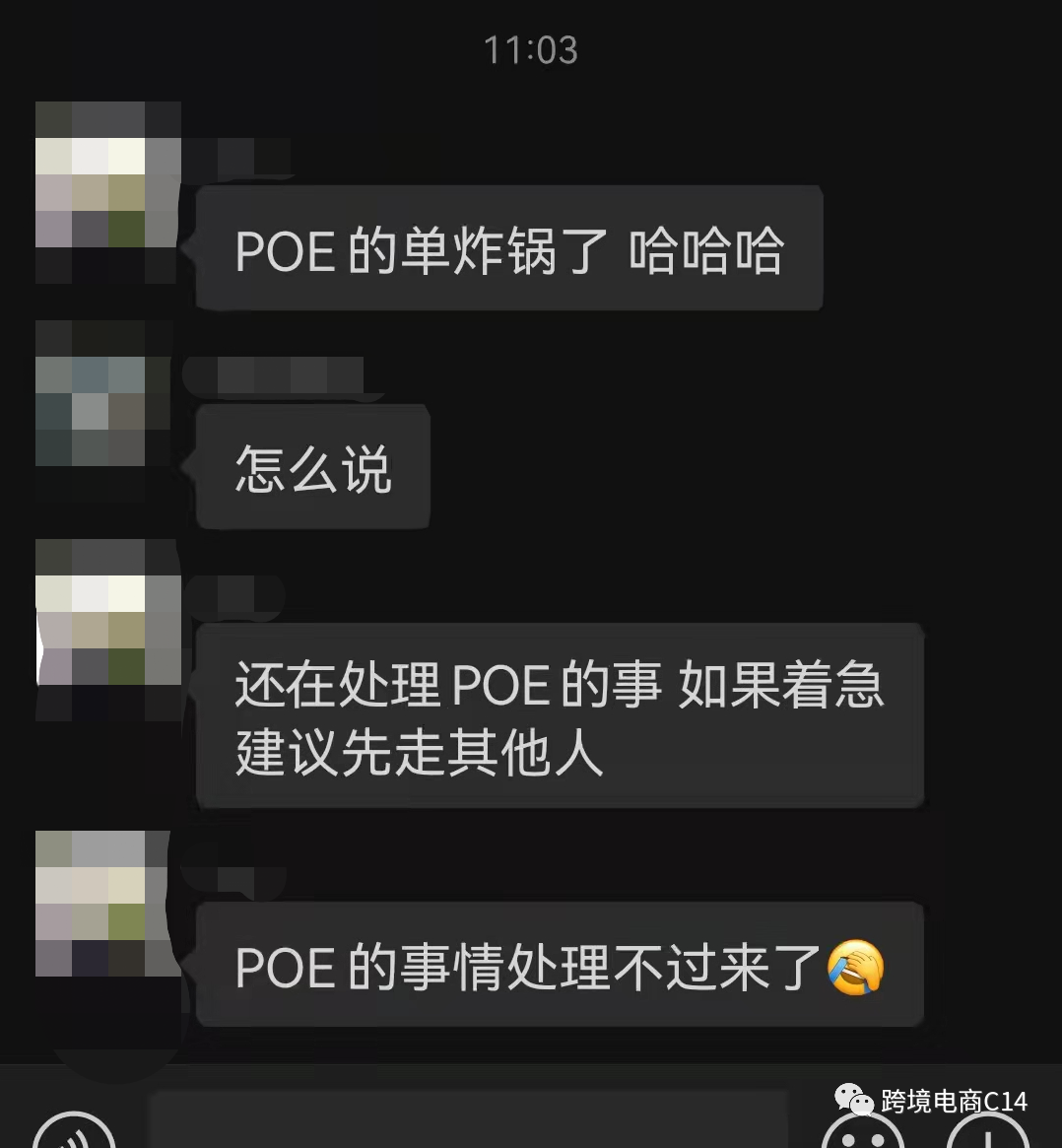This screenshot has width=1062, height=1148.
Task: Select the 'POE的事情处理不过来了' message bubble
Action: [560, 965]
